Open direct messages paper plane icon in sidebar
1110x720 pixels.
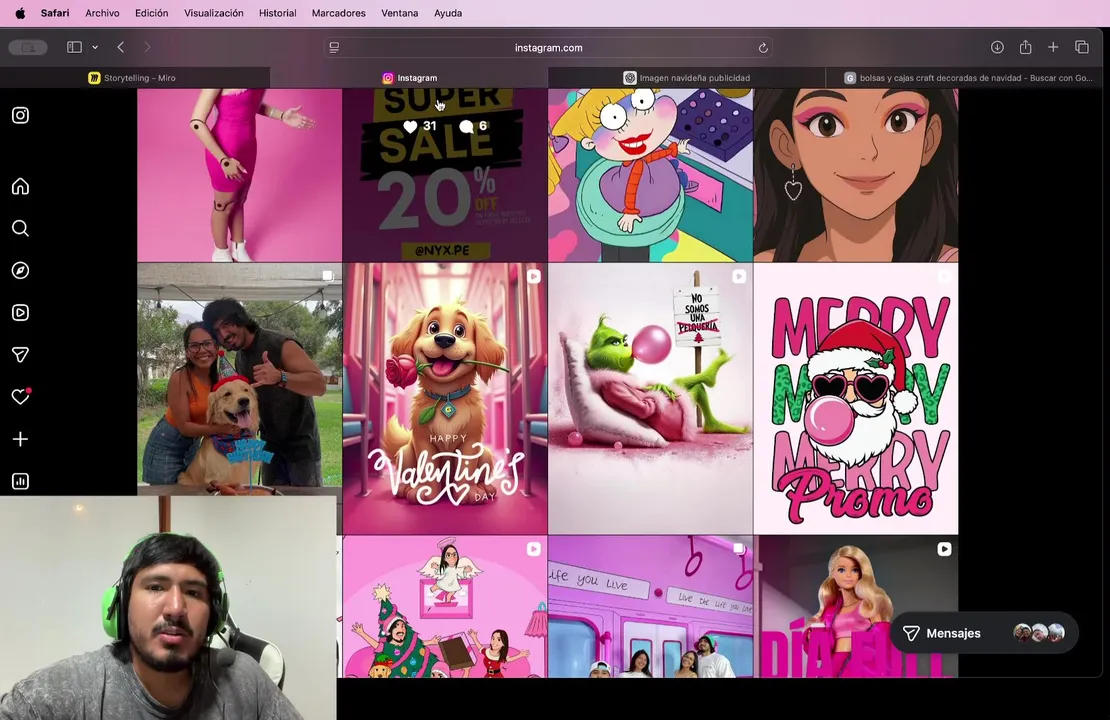click(21, 355)
